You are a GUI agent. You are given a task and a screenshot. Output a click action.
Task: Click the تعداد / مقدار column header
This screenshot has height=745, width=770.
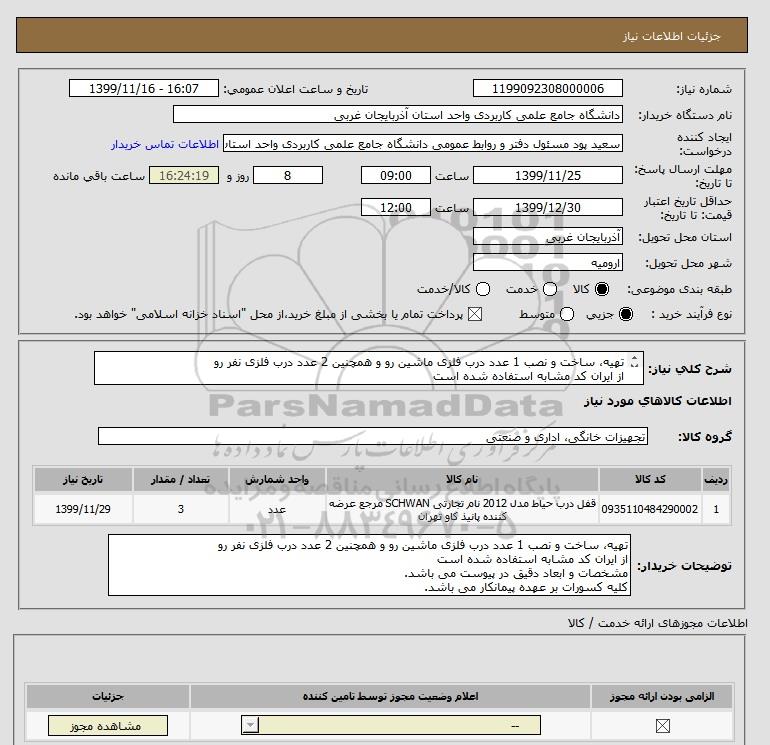181,479
